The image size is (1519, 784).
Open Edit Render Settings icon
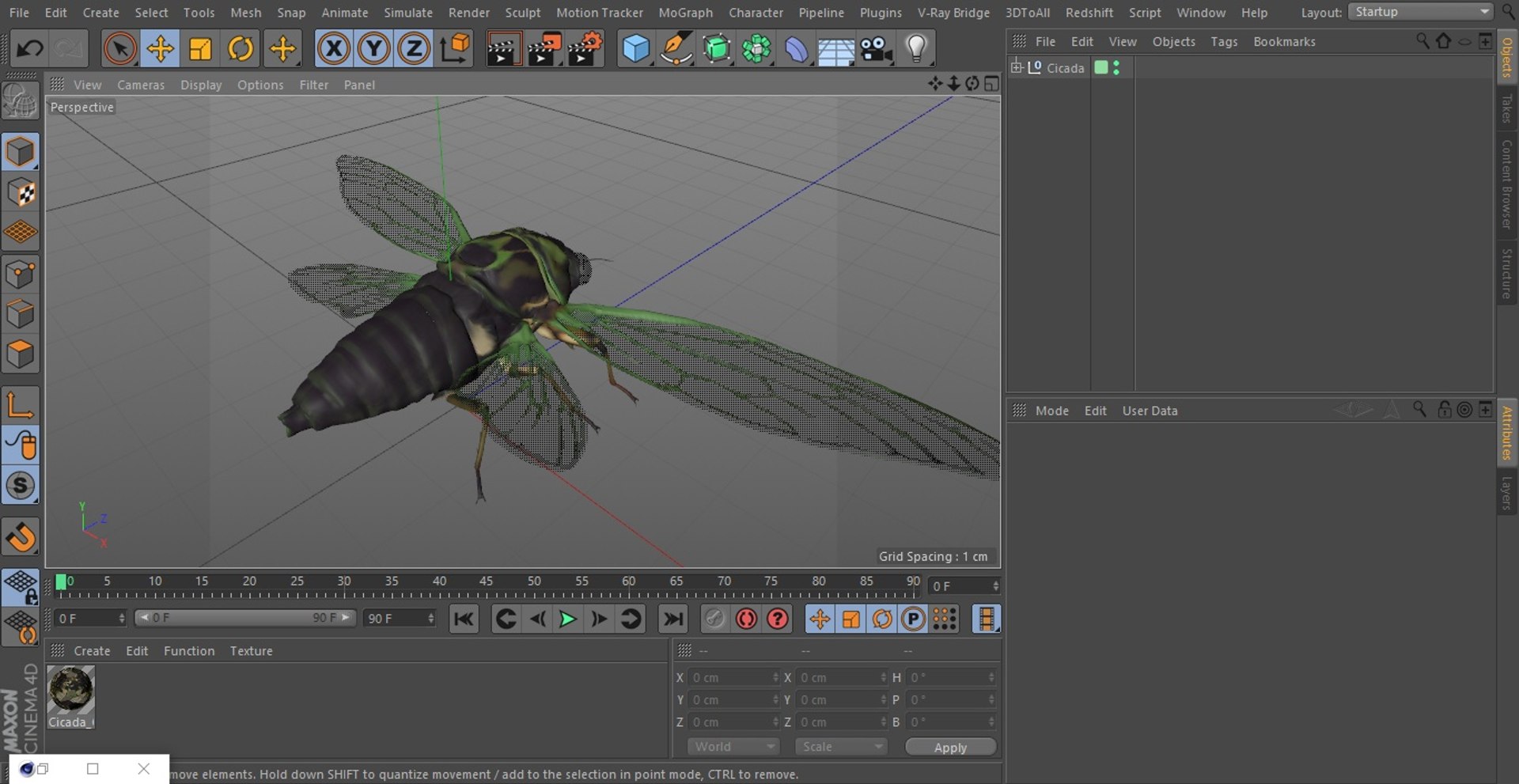pos(585,49)
